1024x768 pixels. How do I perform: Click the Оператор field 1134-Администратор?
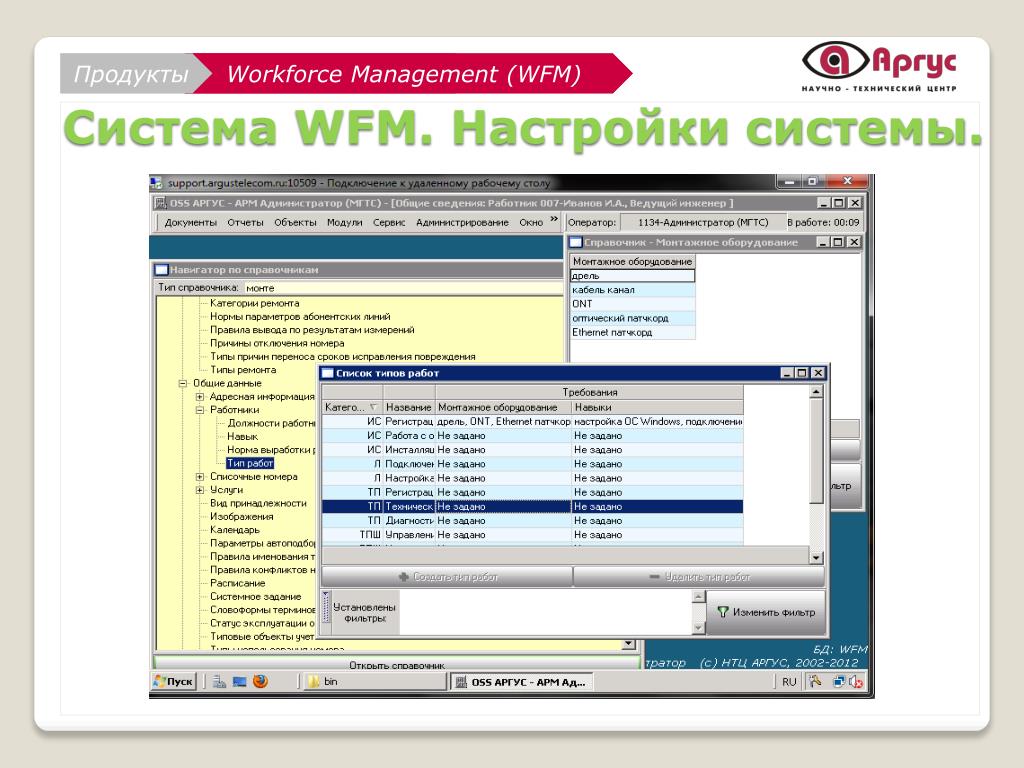tap(703, 223)
